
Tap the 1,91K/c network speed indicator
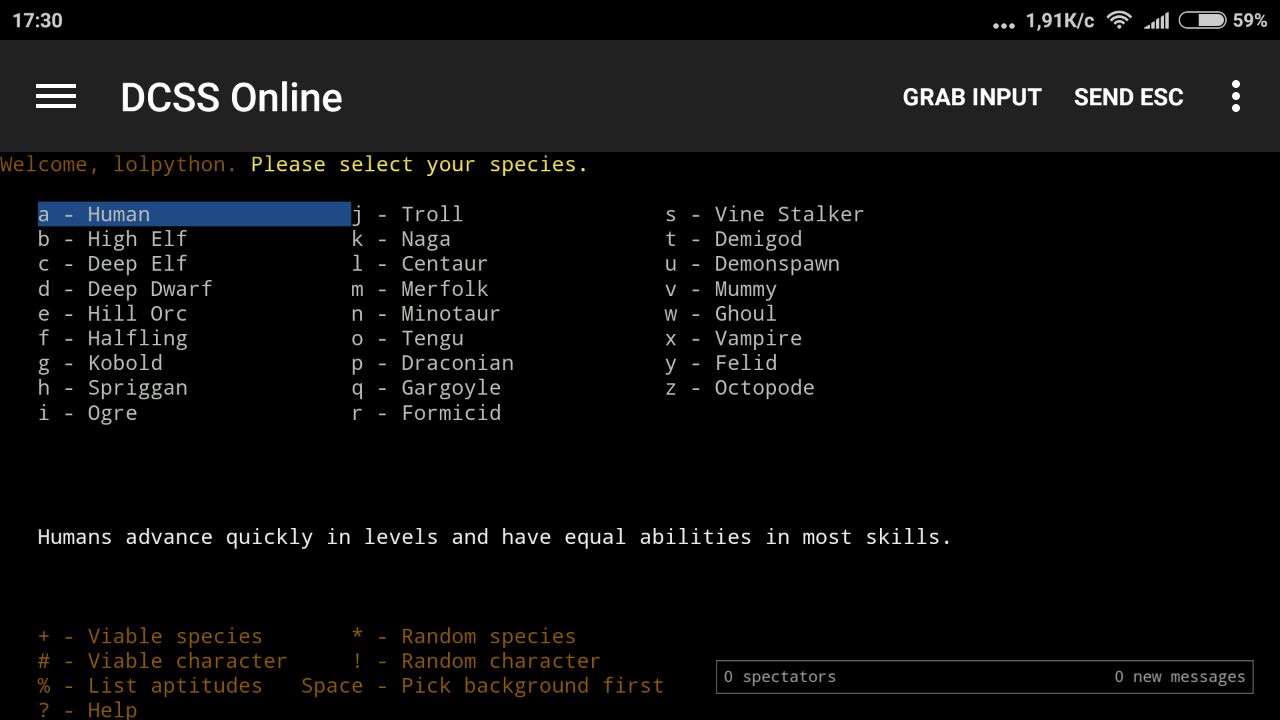point(1060,20)
